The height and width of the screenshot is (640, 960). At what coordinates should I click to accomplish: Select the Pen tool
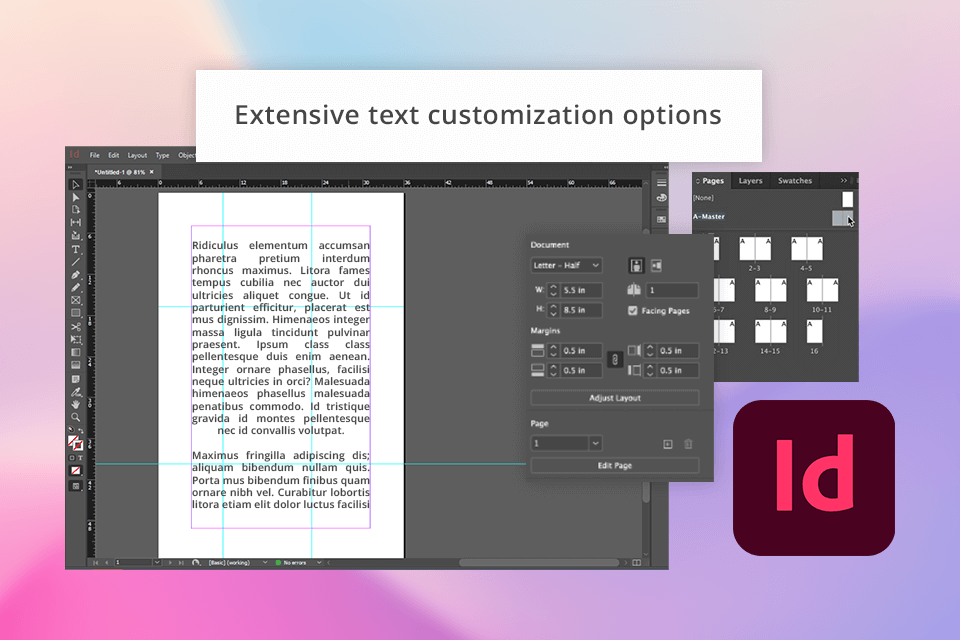[75, 275]
